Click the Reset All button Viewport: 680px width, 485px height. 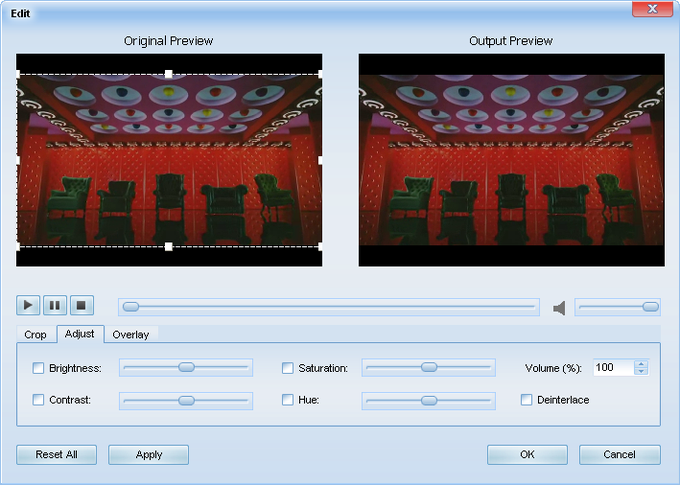pyautogui.click(x=56, y=455)
